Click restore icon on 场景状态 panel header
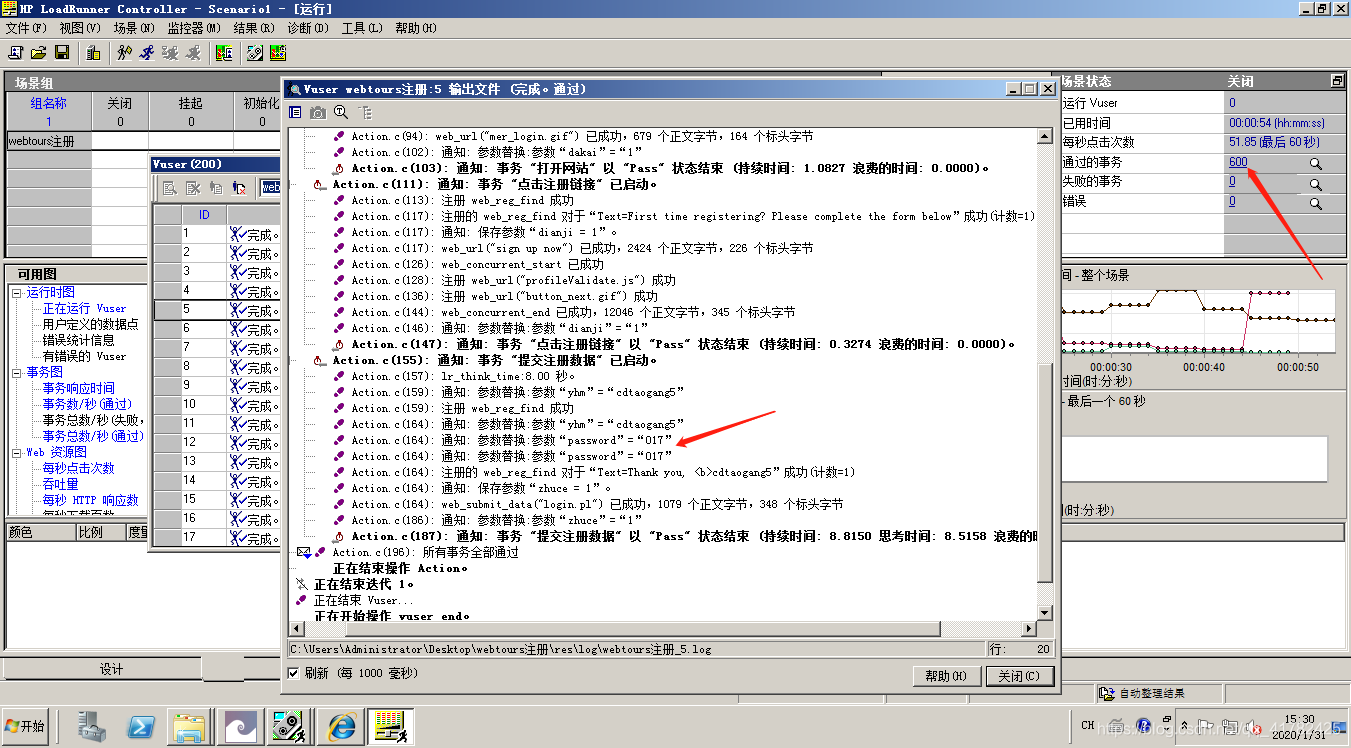This screenshot has width=1351, height=748. tap(1337, 81)
